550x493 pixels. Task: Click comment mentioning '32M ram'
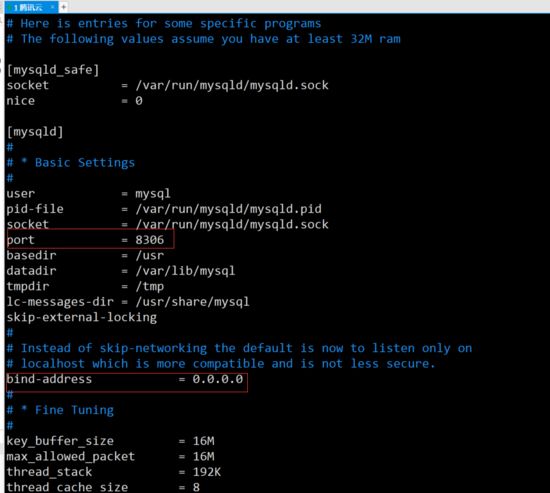pyautogui.click(x=203, y=39)
